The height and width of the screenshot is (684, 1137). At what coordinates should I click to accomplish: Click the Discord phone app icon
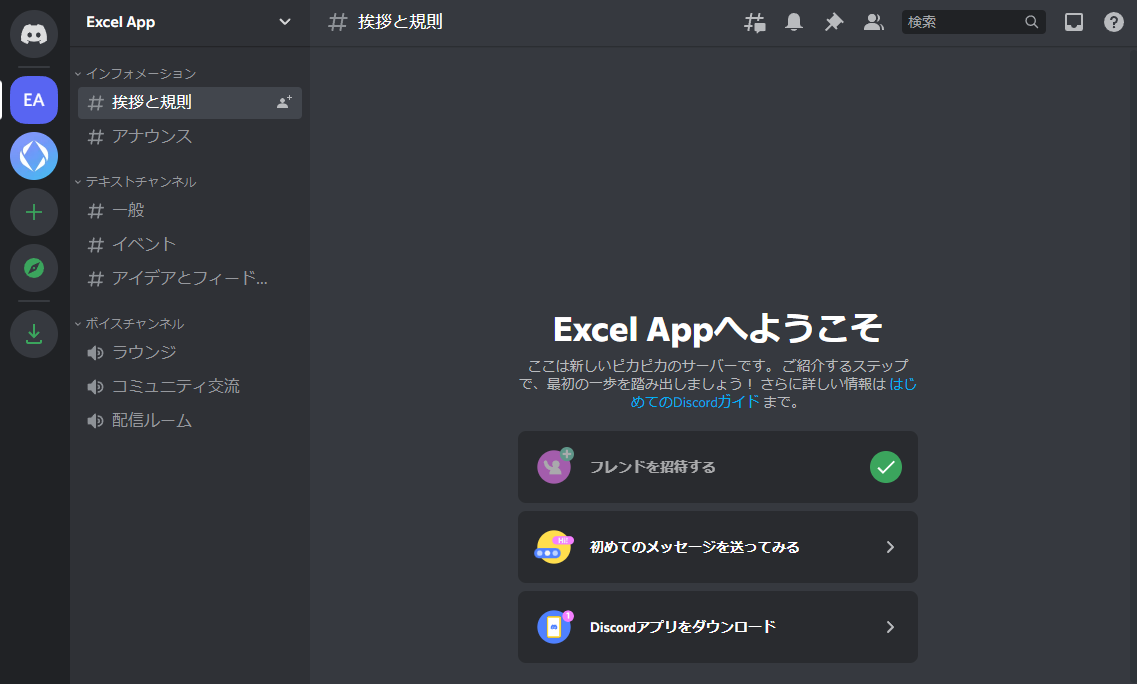(x=555, y=627)
